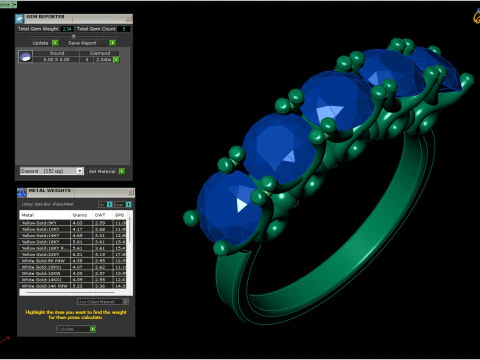The height and width of the screenshot is (360, 480).
Task: Click the Calculate button
Action: tap(76, 329)
